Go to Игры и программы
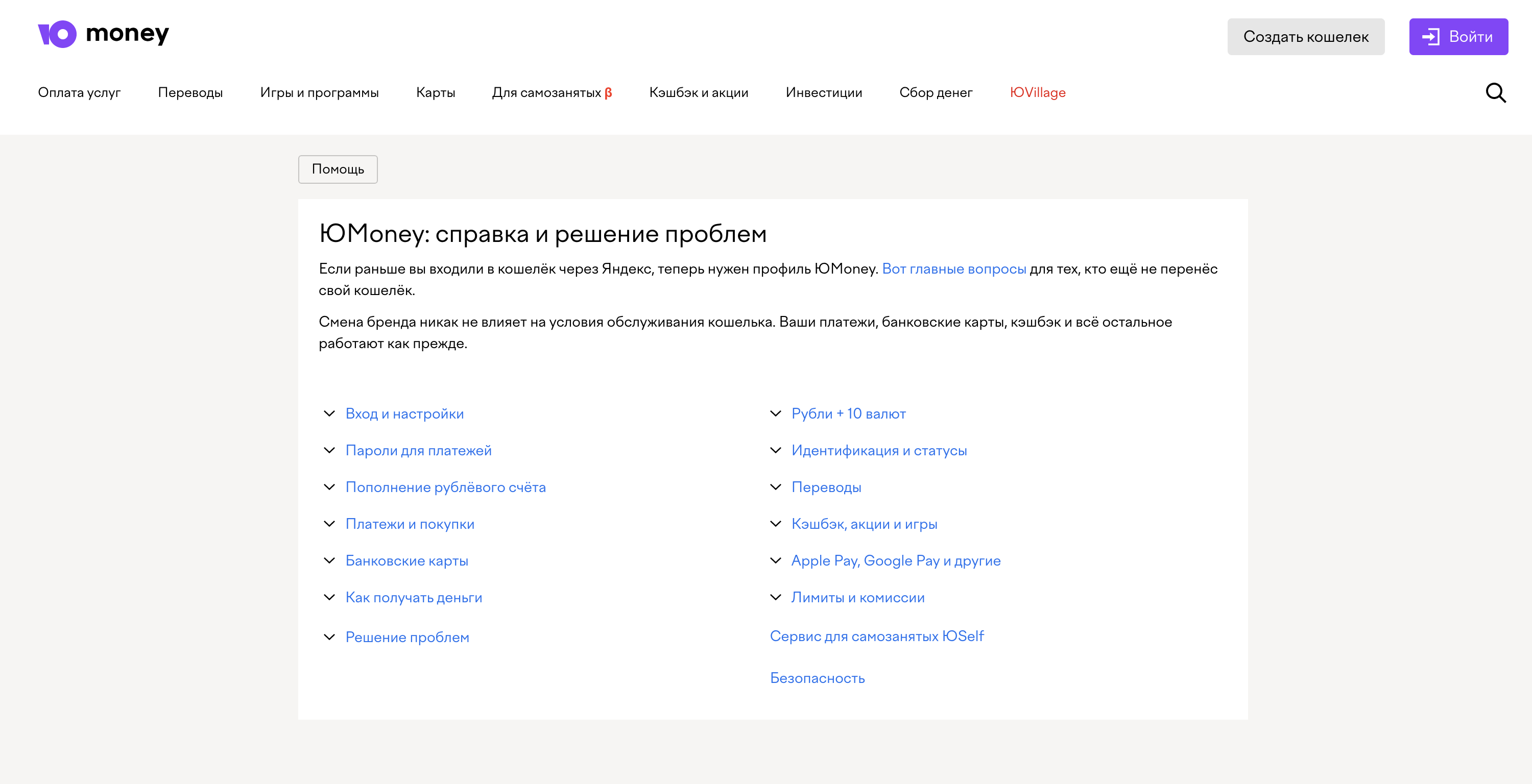 [319, 93]
